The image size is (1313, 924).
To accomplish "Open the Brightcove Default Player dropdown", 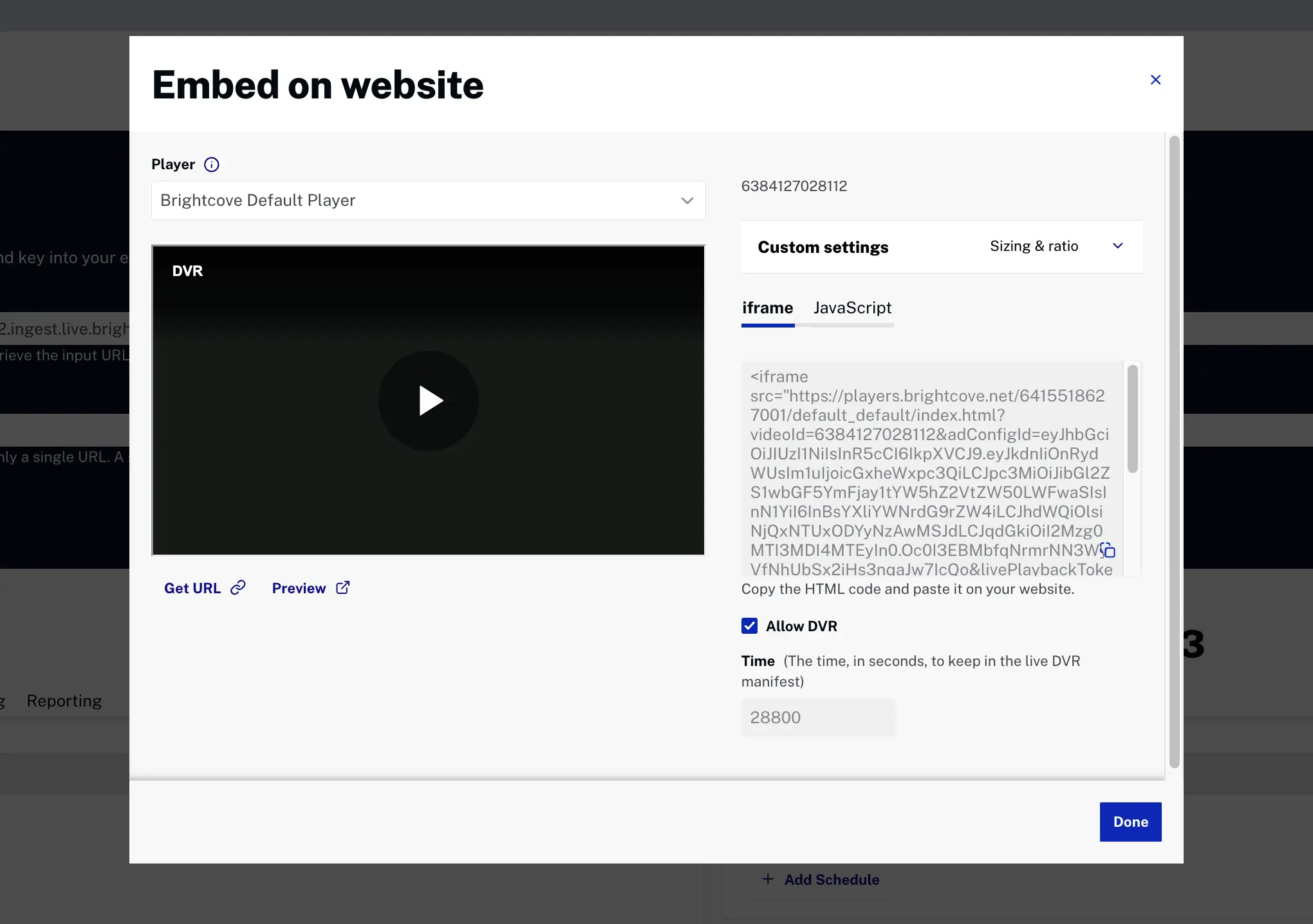I will coord(428,201).
